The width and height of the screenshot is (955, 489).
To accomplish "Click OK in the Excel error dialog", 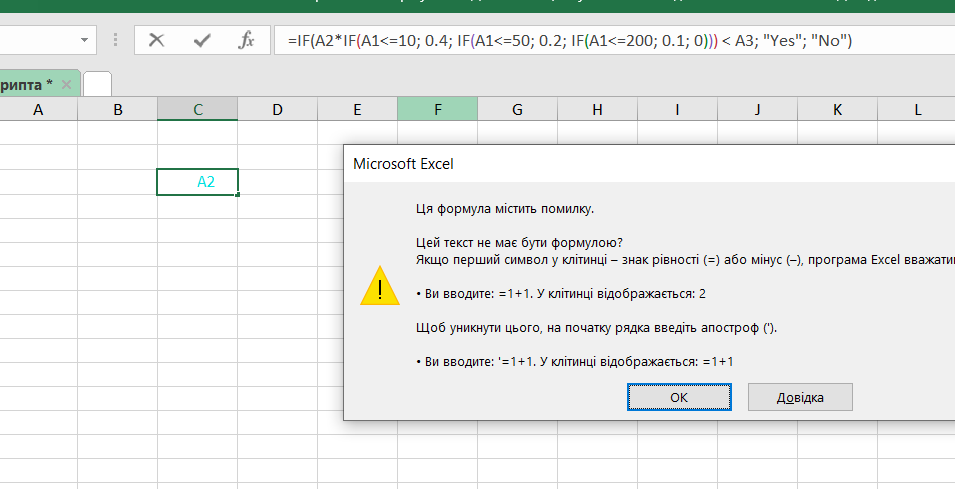I will pyautogui.click(x=679, y=397).
